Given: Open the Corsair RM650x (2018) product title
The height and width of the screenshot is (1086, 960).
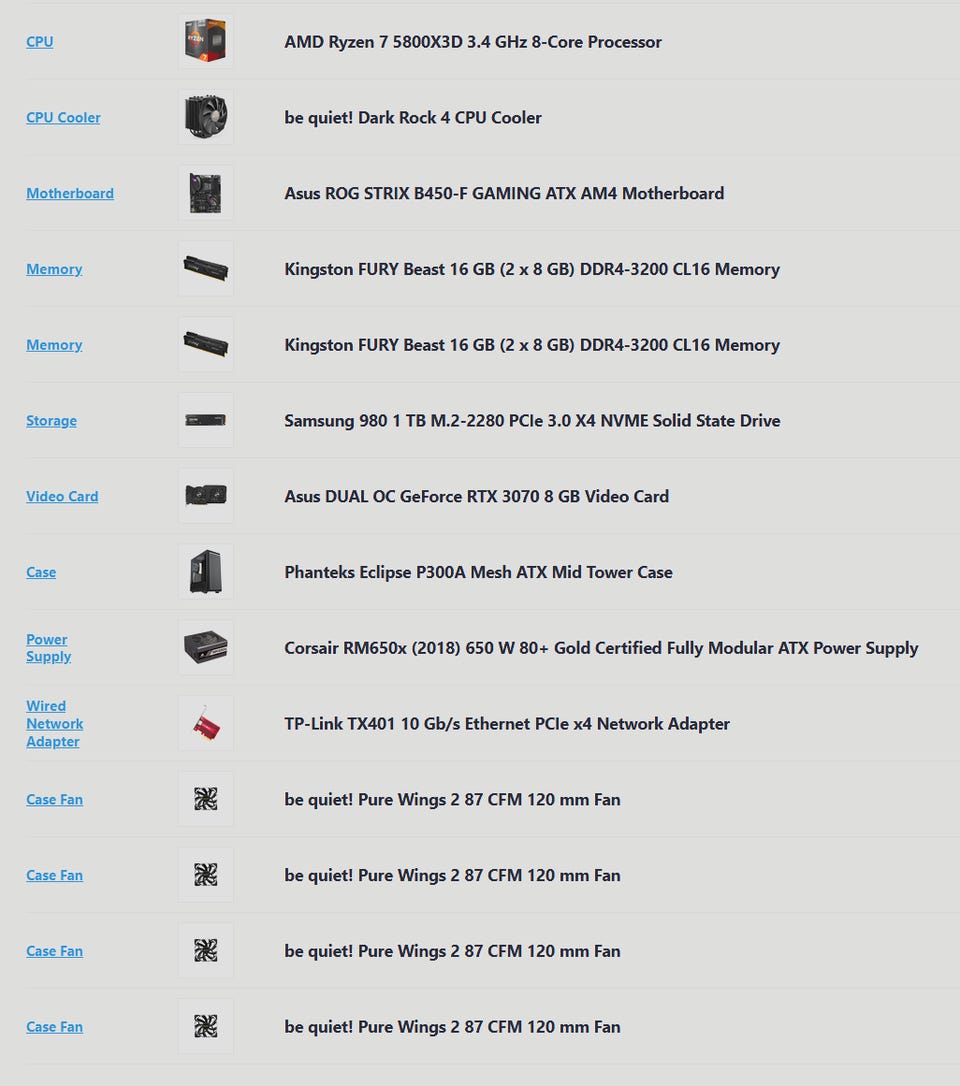Looking at the screenshot, I should click(x=601, y=648).
